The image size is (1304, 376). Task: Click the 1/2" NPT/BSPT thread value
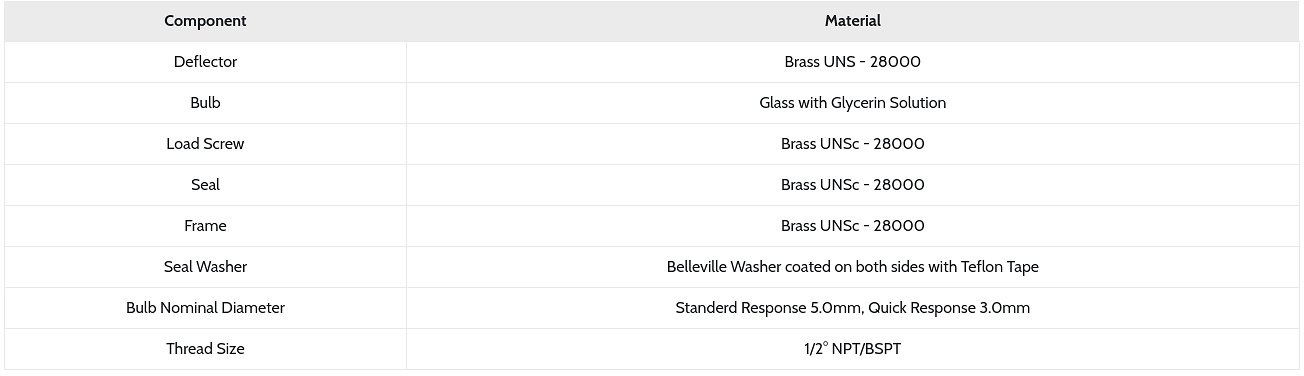point(853,349)
